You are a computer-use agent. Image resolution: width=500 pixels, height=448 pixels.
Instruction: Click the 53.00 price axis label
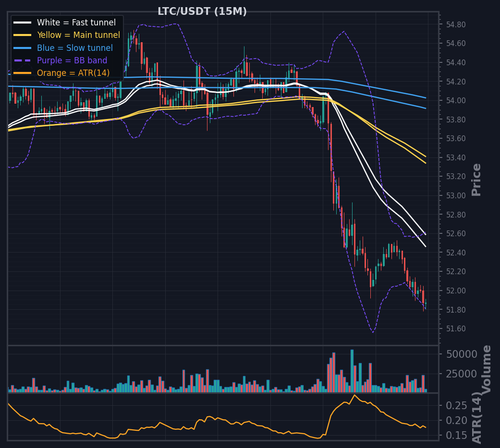[456, 195]
